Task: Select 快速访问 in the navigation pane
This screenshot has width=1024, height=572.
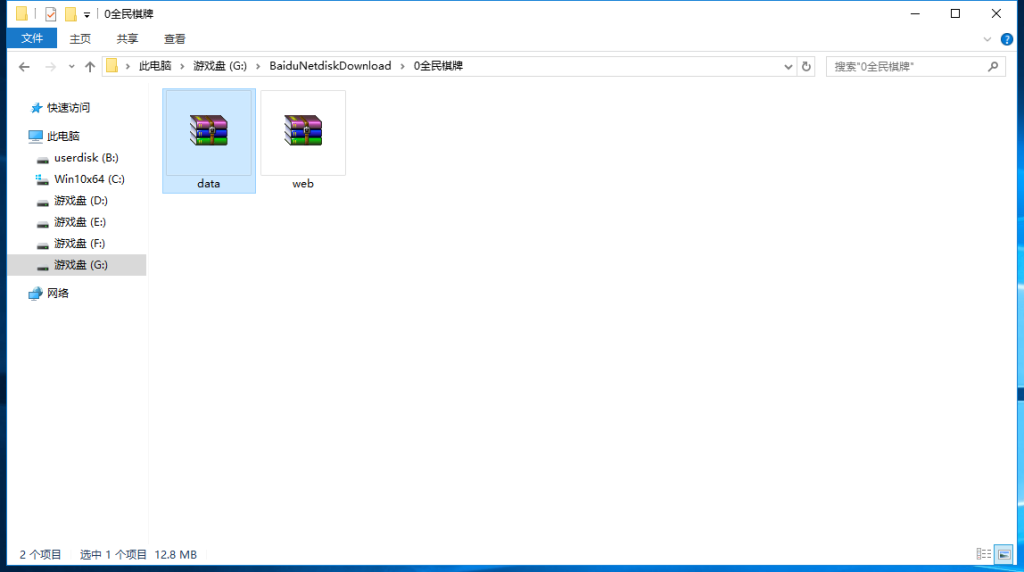Action: point(68,108)
